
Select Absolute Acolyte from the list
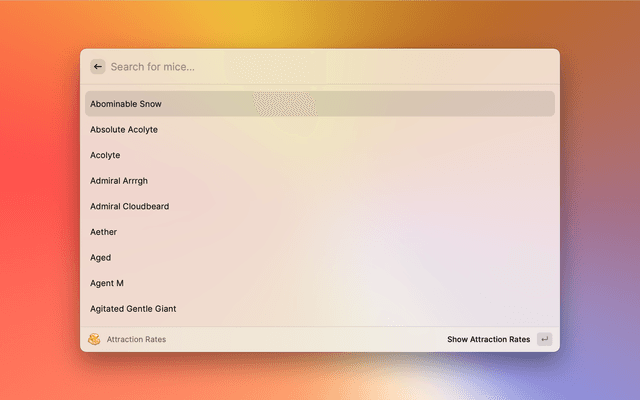(124, 130)
